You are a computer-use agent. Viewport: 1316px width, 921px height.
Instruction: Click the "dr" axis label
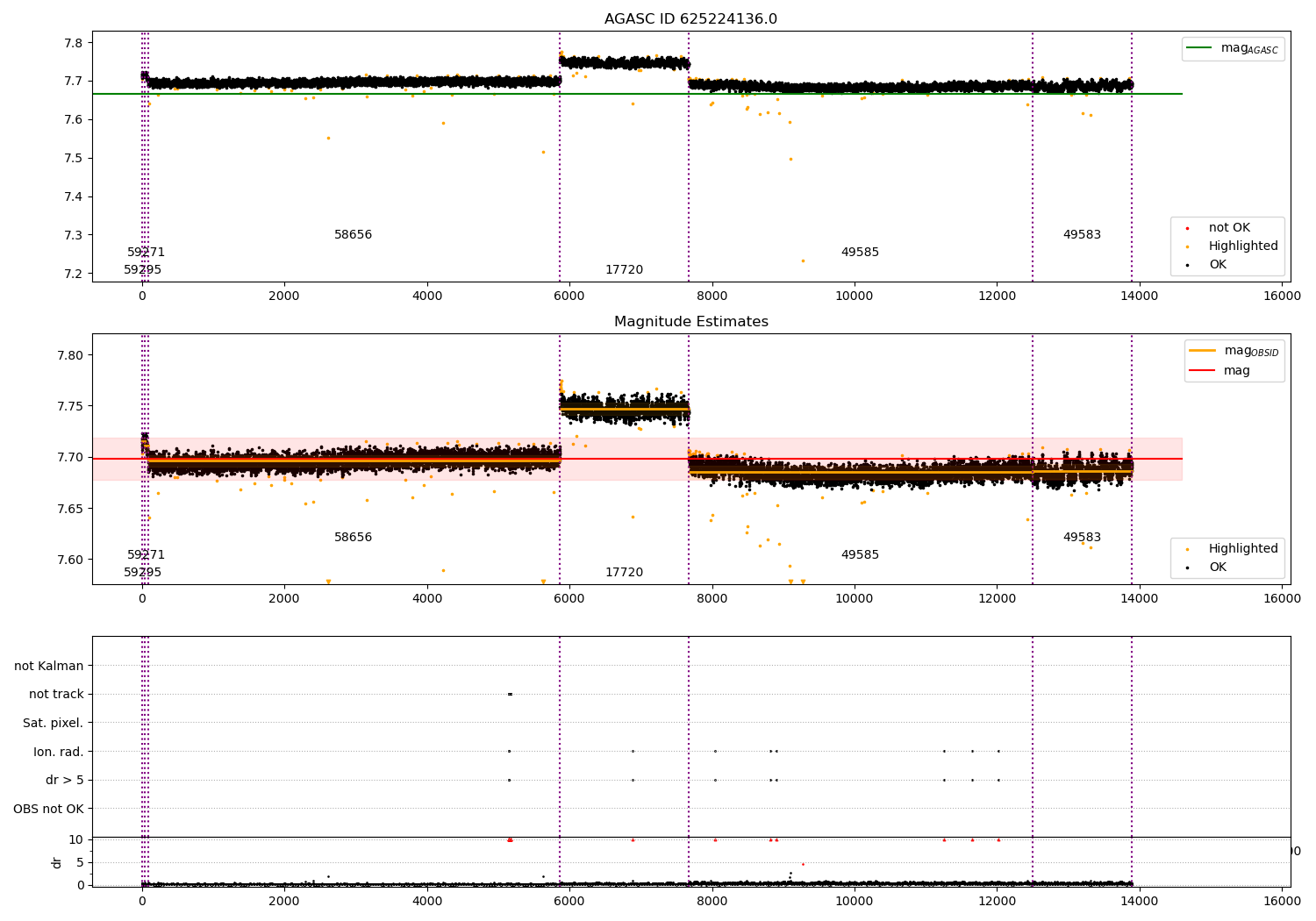pyautogui.click(x=57, y=862)
